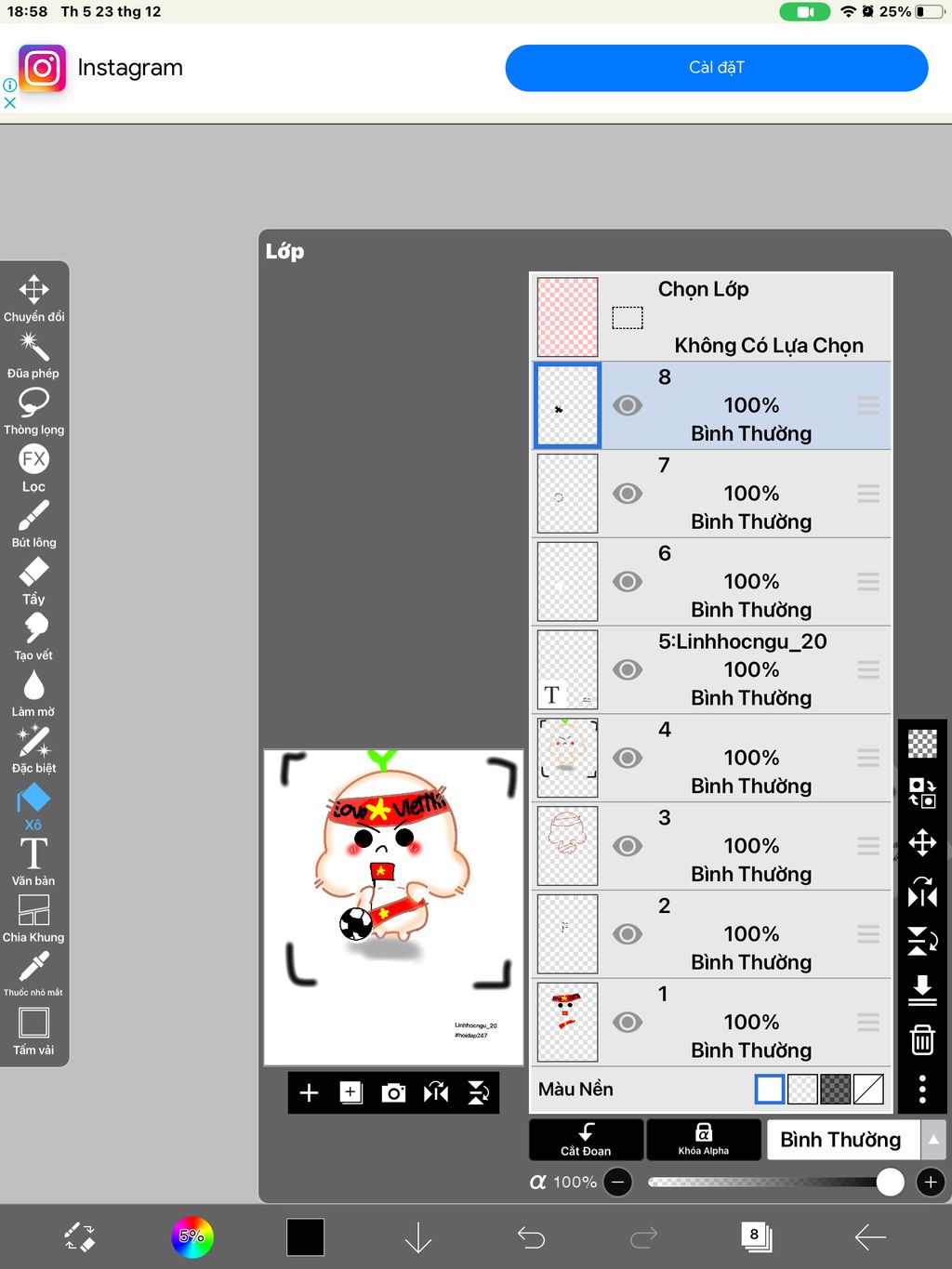The height and width of the screenshot is (1269, 952).
Task: Toggle visibility of layer 2
Action: 628,934
